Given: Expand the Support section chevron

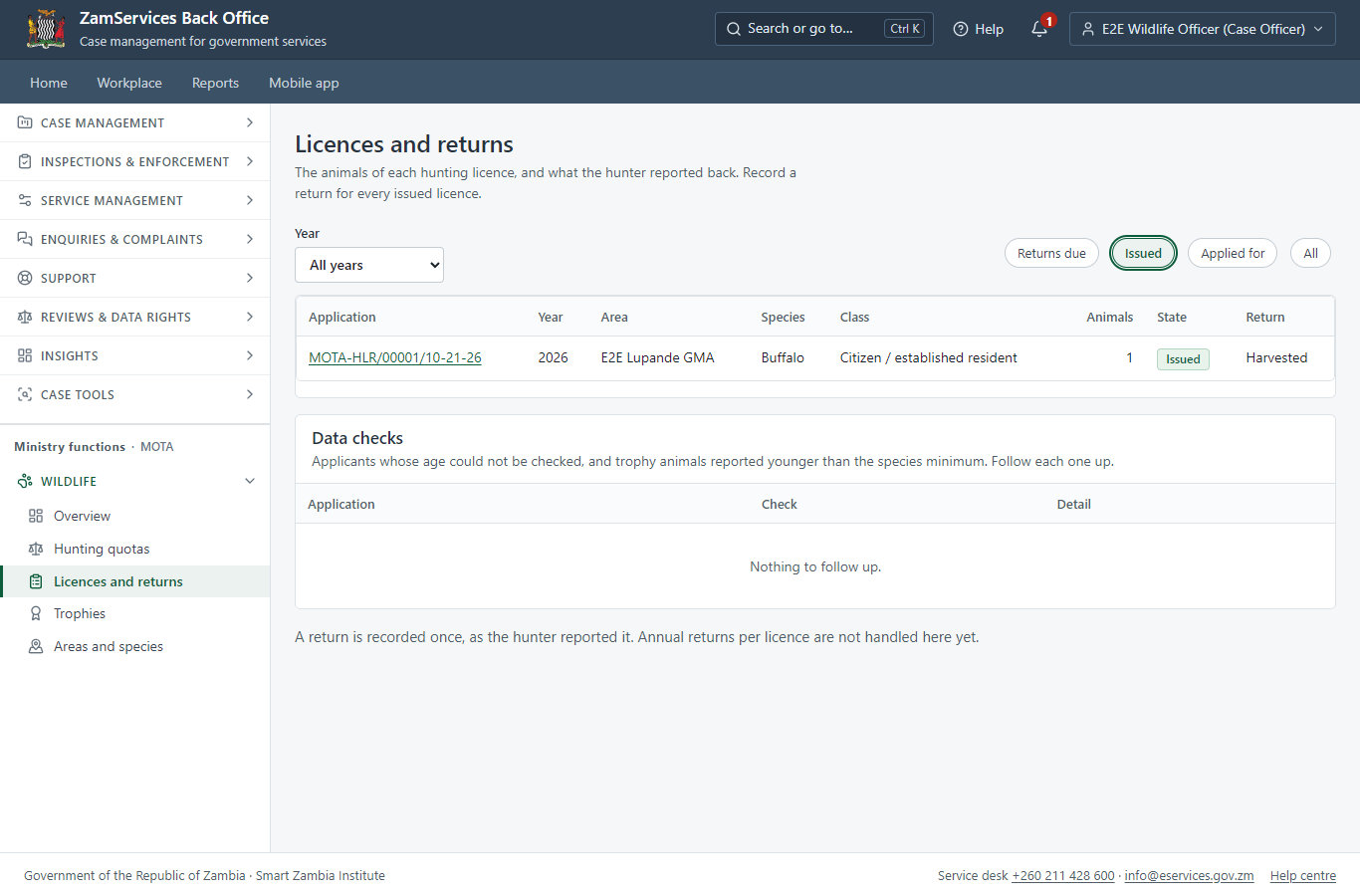Looking at the screenshot, I should 250,278.
